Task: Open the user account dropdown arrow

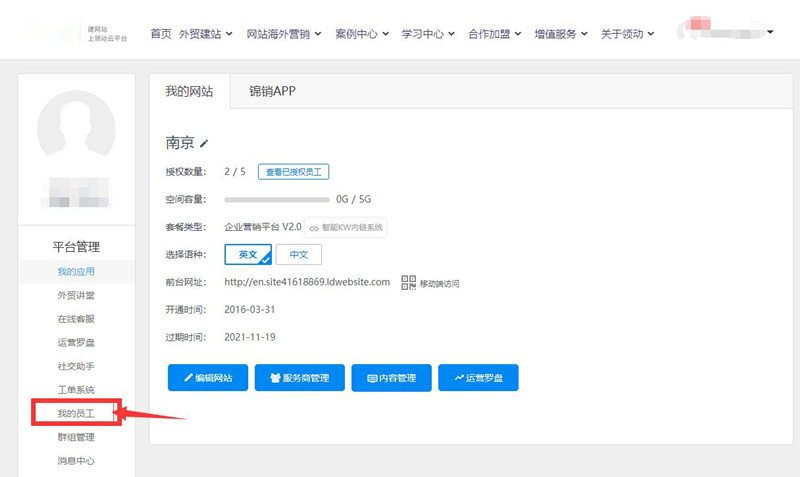Action: tap(770, 32)
